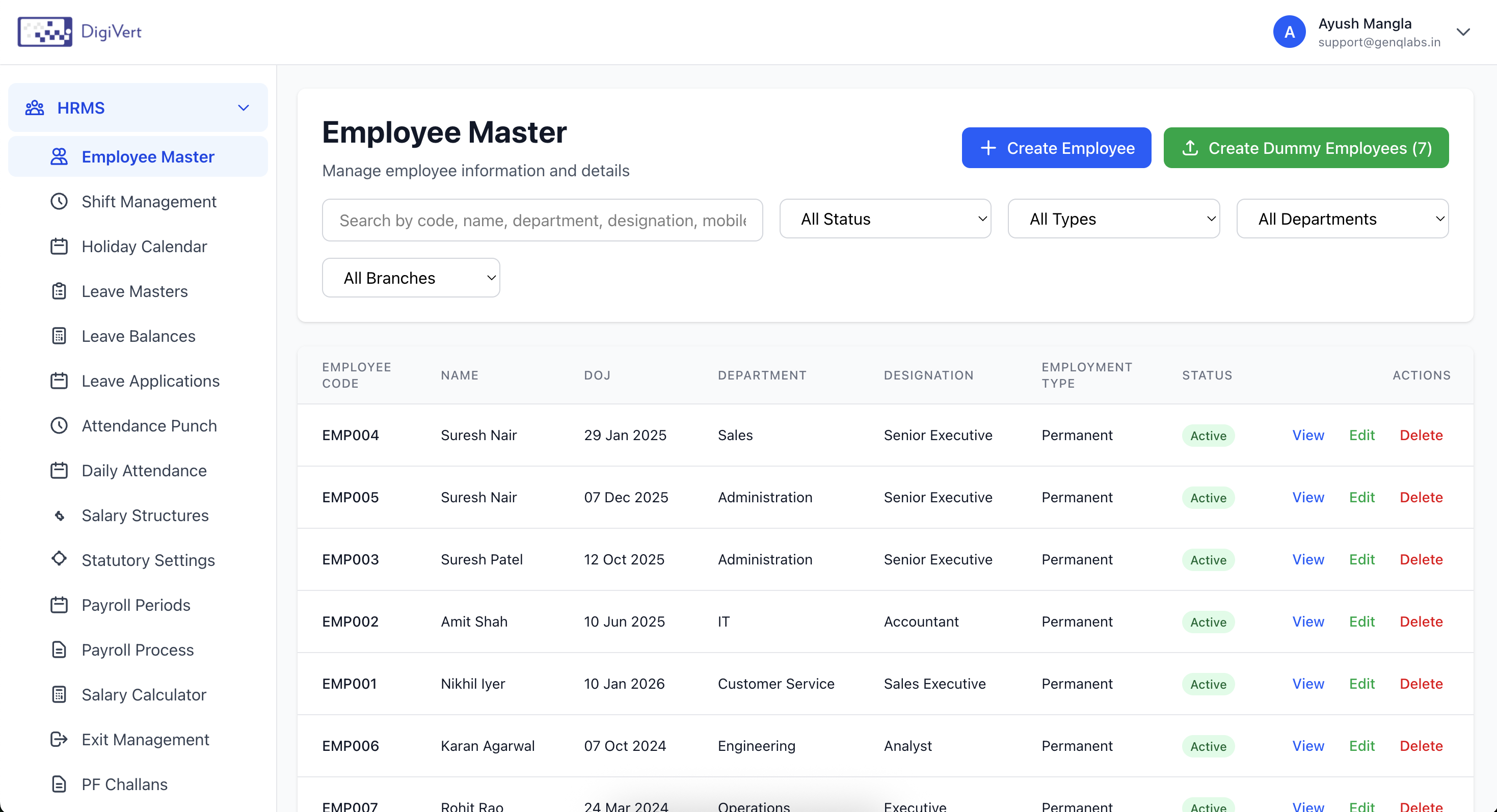1497x812 pixels.
Task: Click the DigiVert logo icon
Action: pos(45,32)
